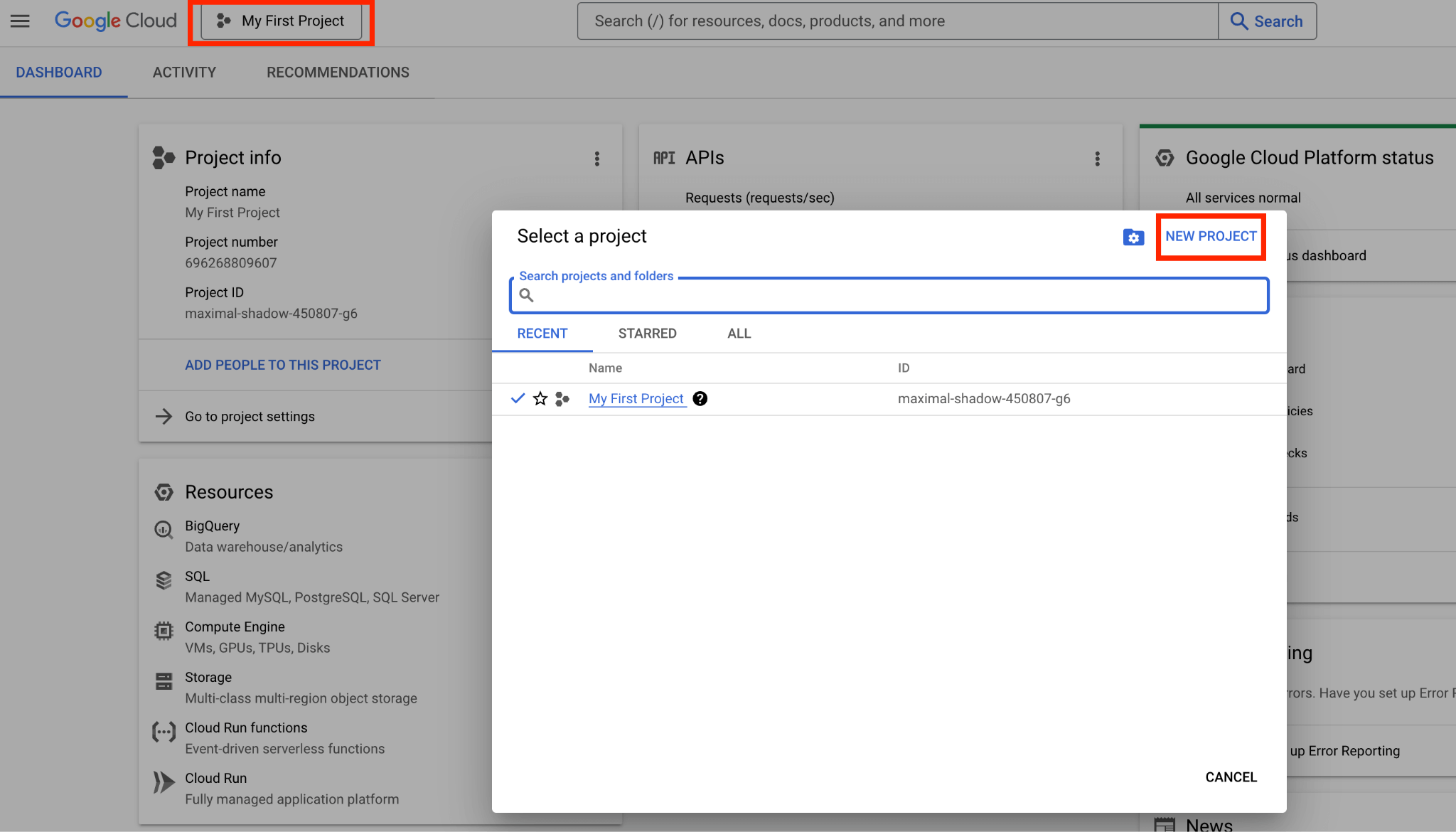Viewport: 1456px width, 832px height.
Task: Open the Cloud Run resource entry
Action: point(291,789)
